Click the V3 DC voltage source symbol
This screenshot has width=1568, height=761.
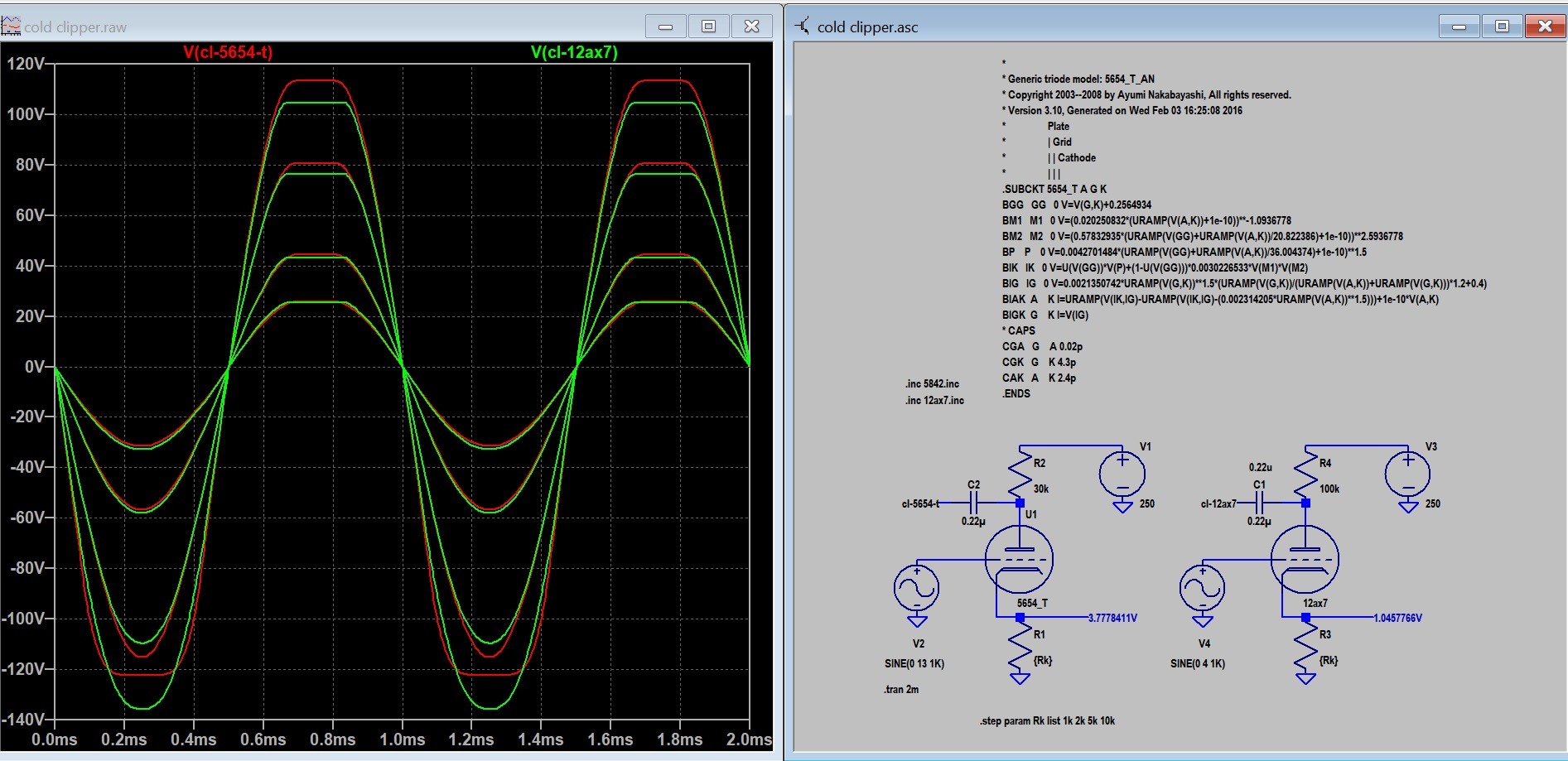[1408, 474]
